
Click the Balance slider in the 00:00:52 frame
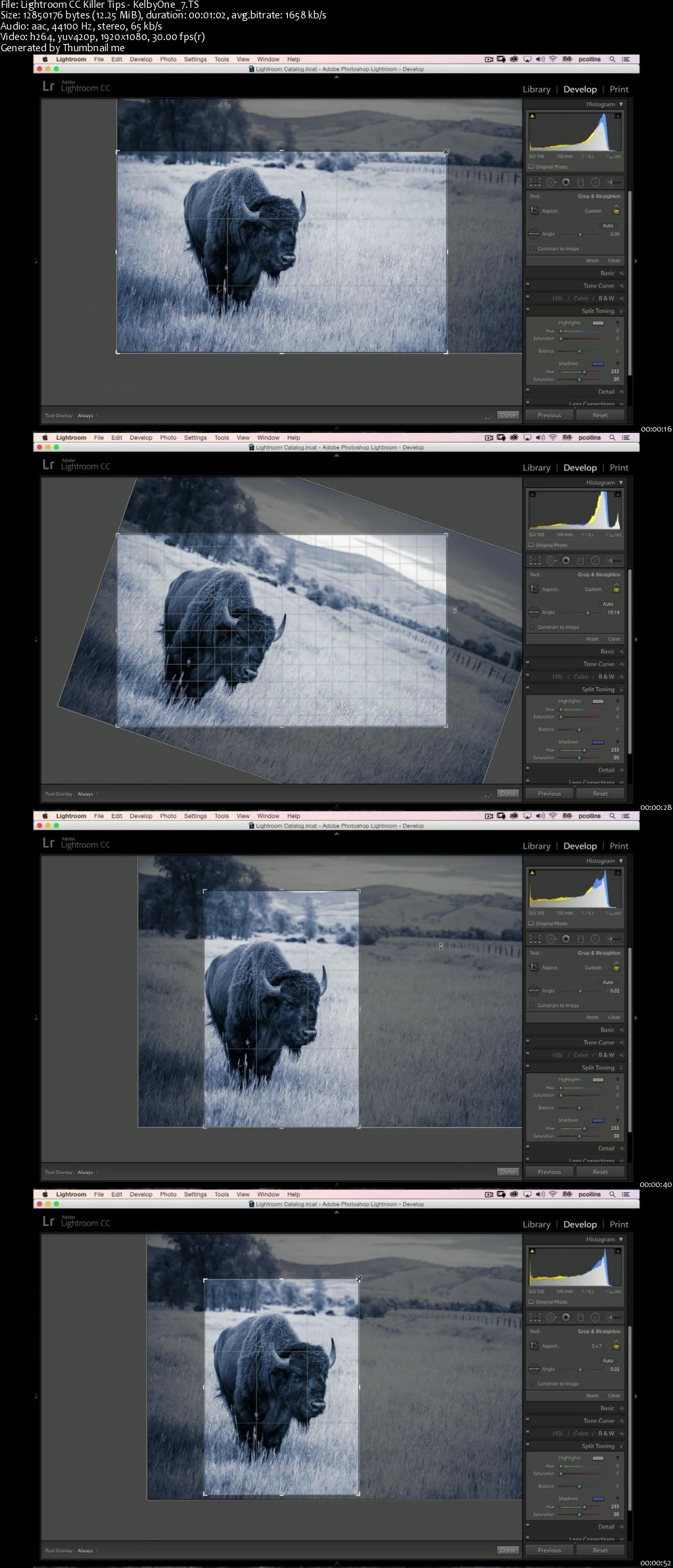[579, 1486]
